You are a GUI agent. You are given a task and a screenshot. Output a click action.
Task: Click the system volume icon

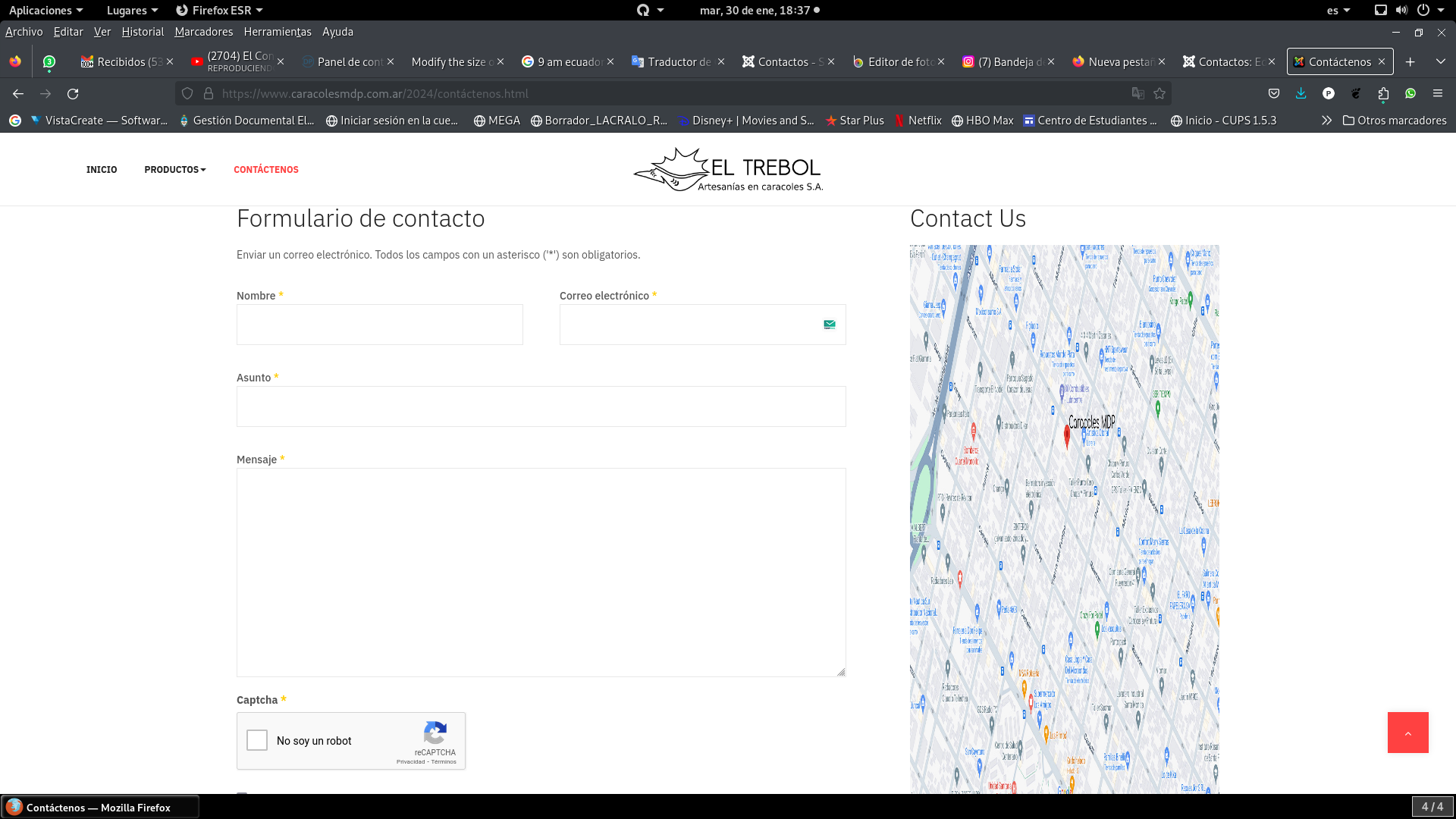[x=1401, y=11]
